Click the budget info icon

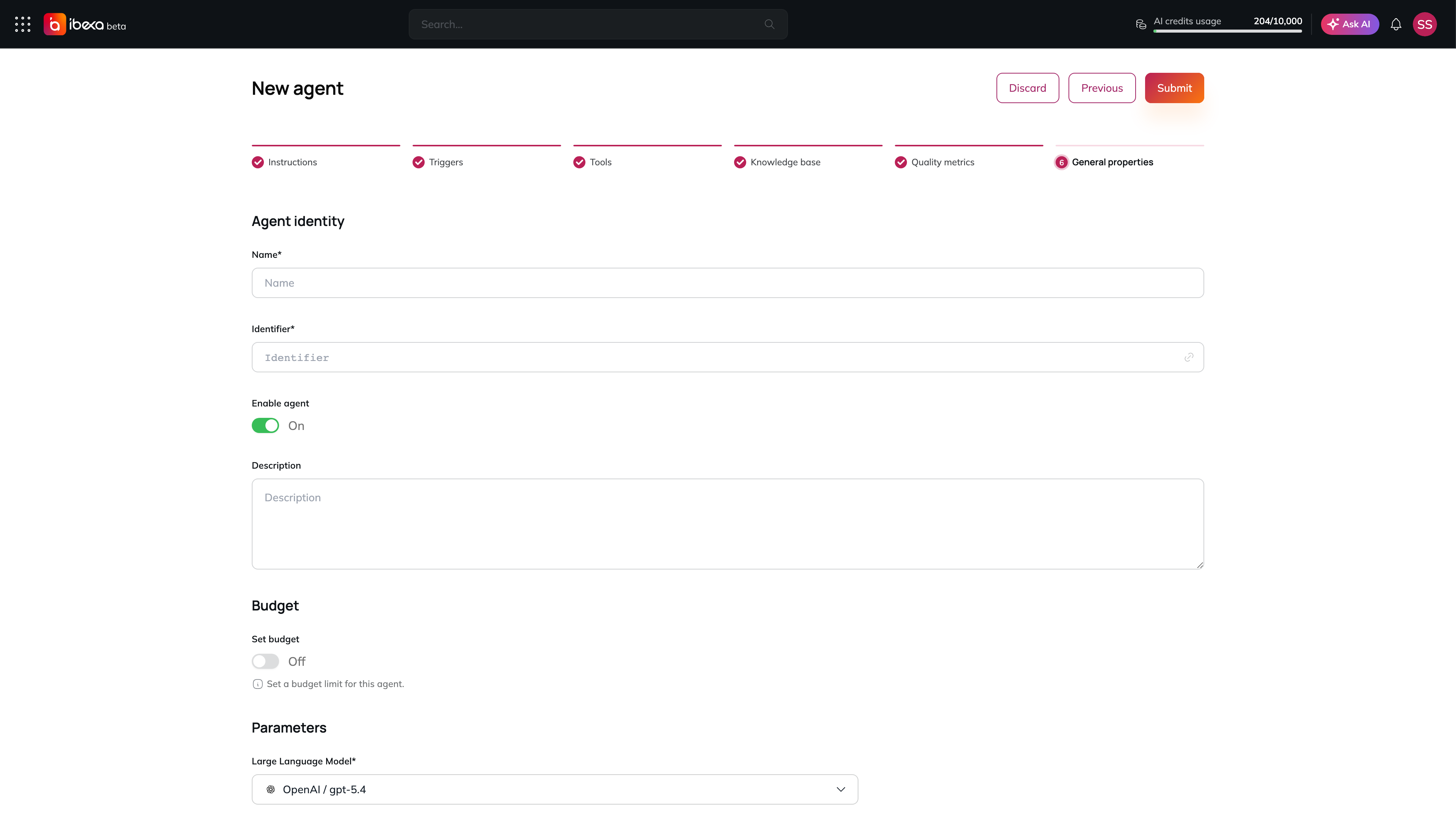(258, 684)
